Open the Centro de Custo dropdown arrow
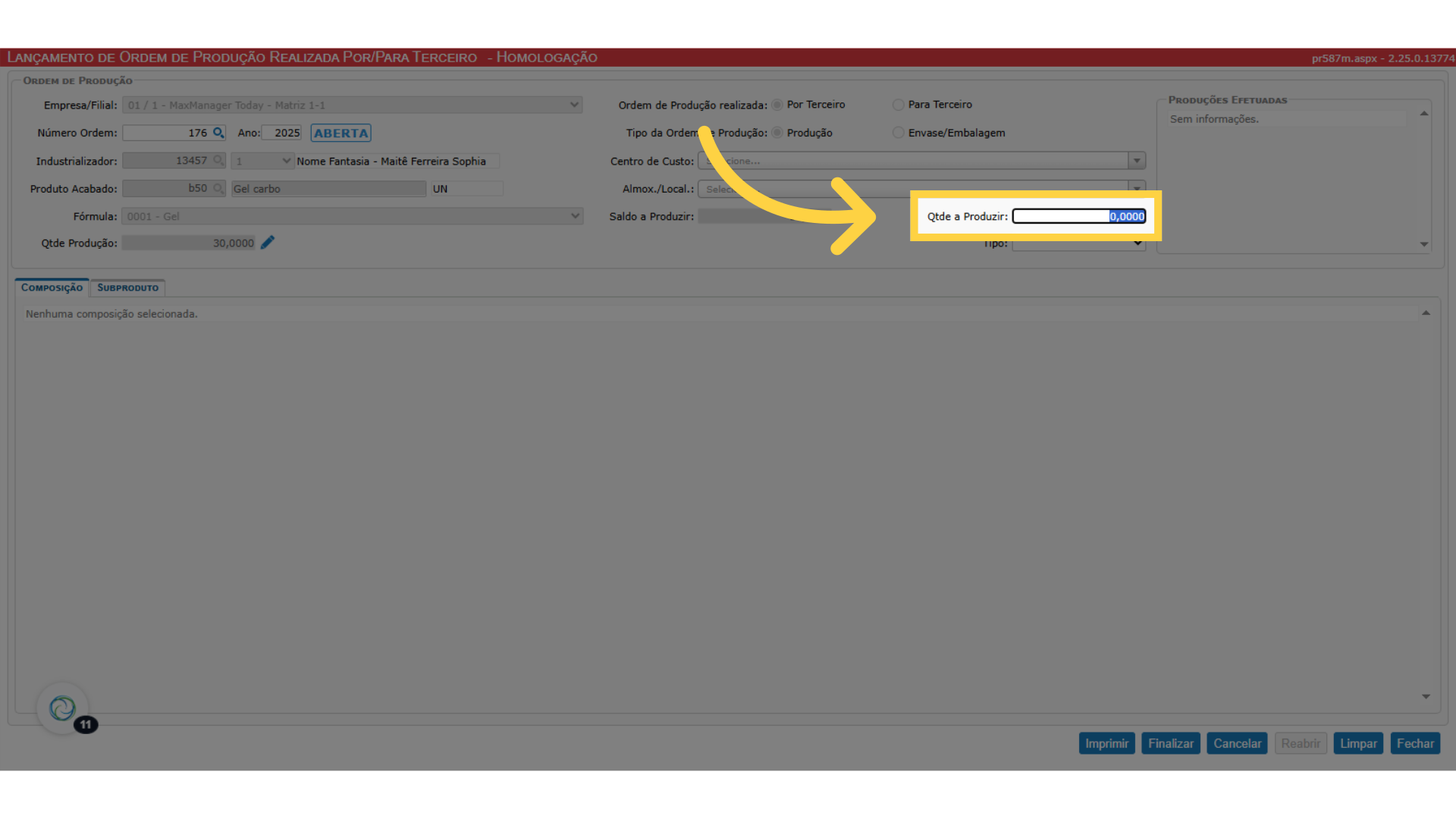The width and height of the screenshot is (1456, 819). point(1136,161)
